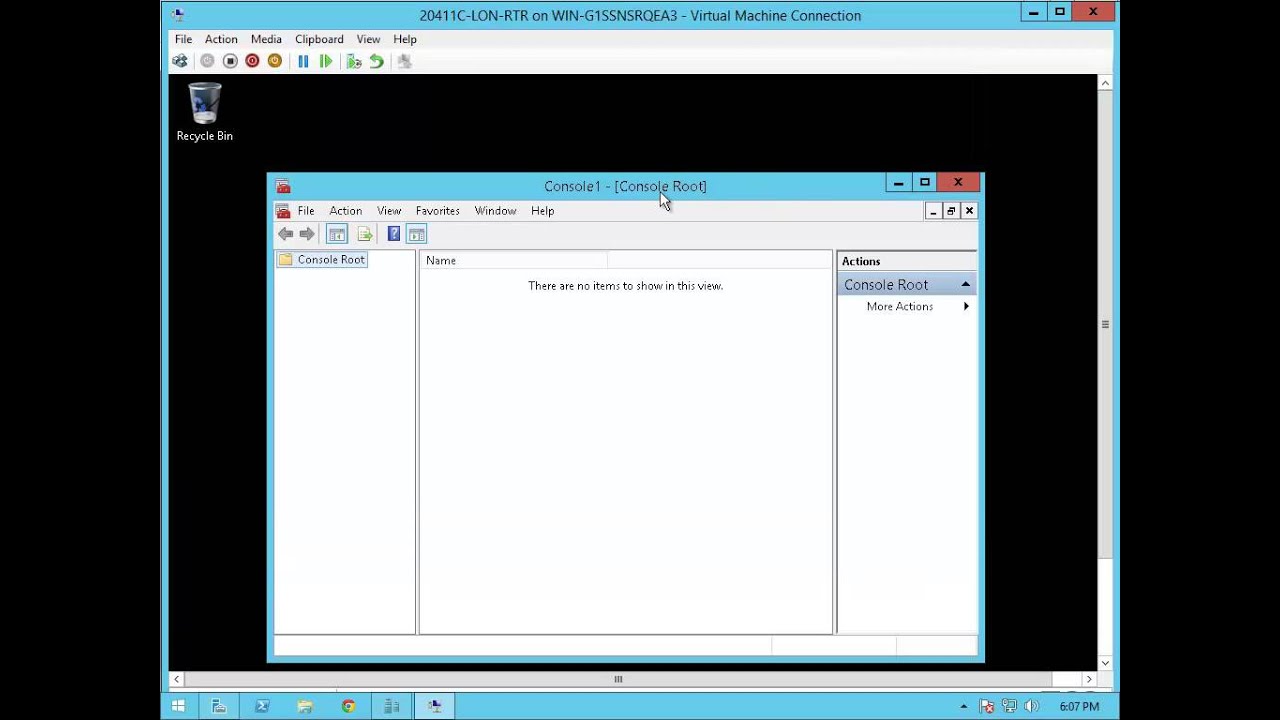Open the VM connection File menu
Viewport: 1280px width, 720px height.
184,39
